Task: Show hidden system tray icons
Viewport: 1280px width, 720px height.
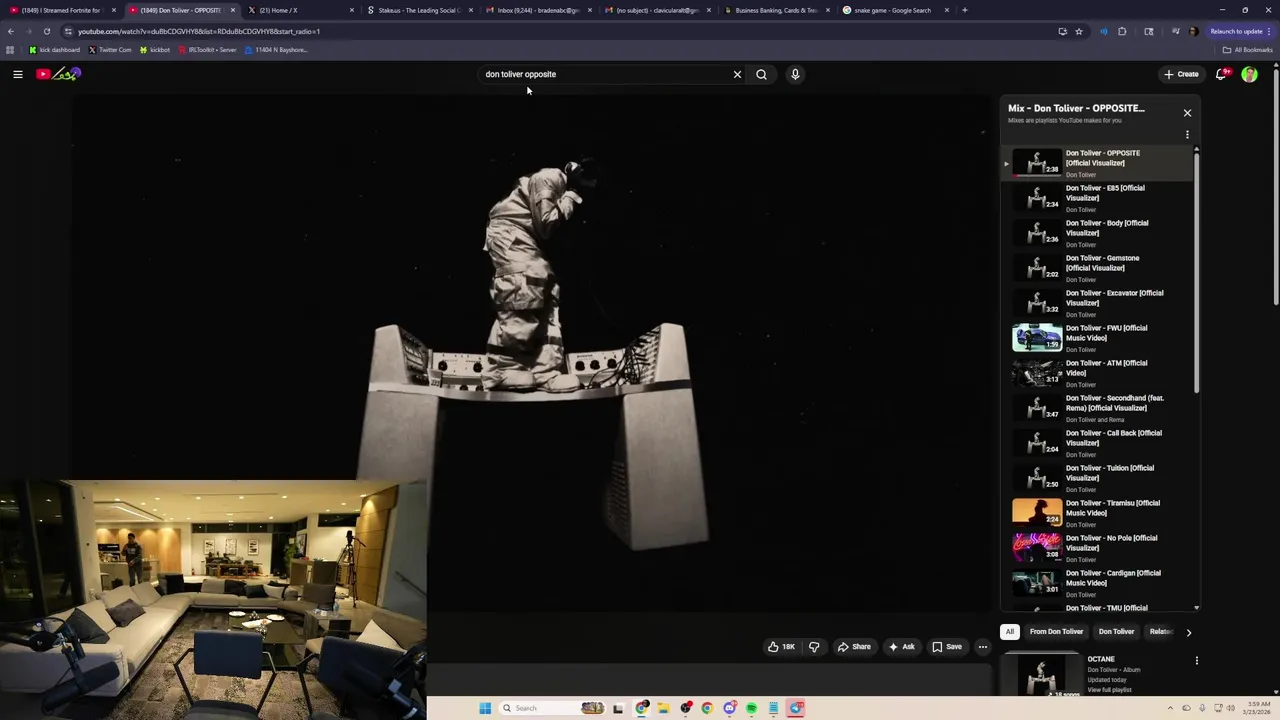Action: click(x=1172, y=708)
